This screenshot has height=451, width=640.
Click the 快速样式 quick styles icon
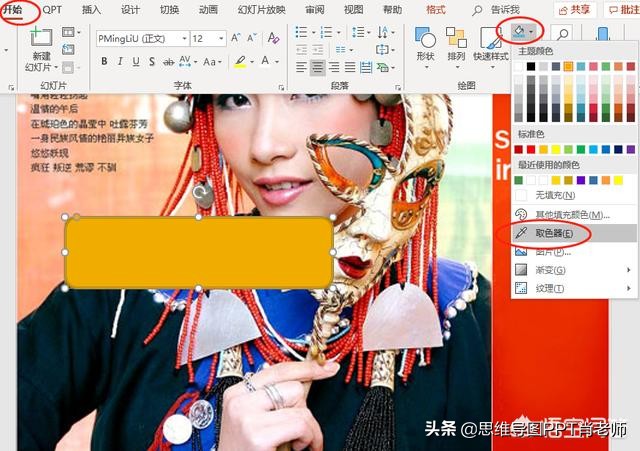pyautogui.click(x=491, y=38)
